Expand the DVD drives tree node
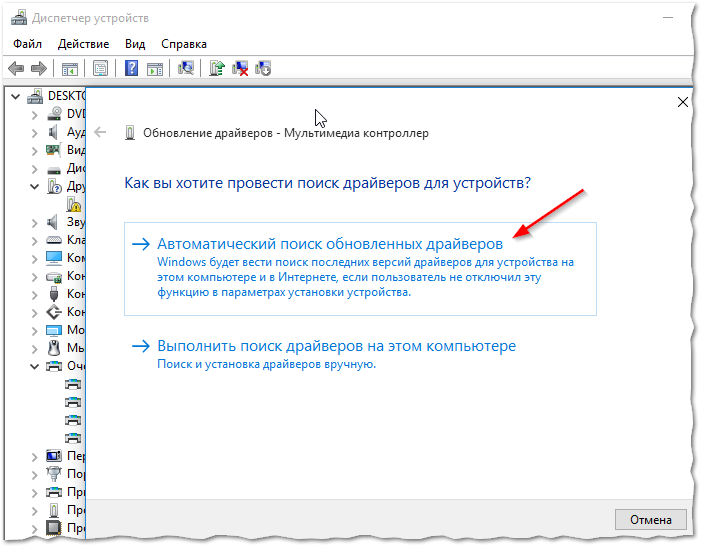This screenshot has width=702, height=547. pos(35,114)
